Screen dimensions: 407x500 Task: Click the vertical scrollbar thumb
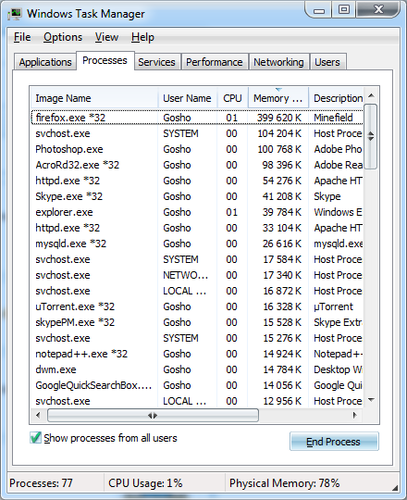pos(371,137)
